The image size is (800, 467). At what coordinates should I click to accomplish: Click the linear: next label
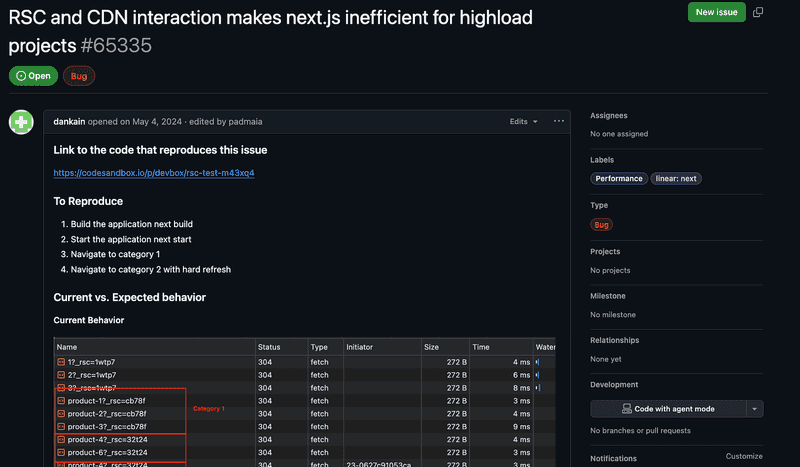pos(676,179)
